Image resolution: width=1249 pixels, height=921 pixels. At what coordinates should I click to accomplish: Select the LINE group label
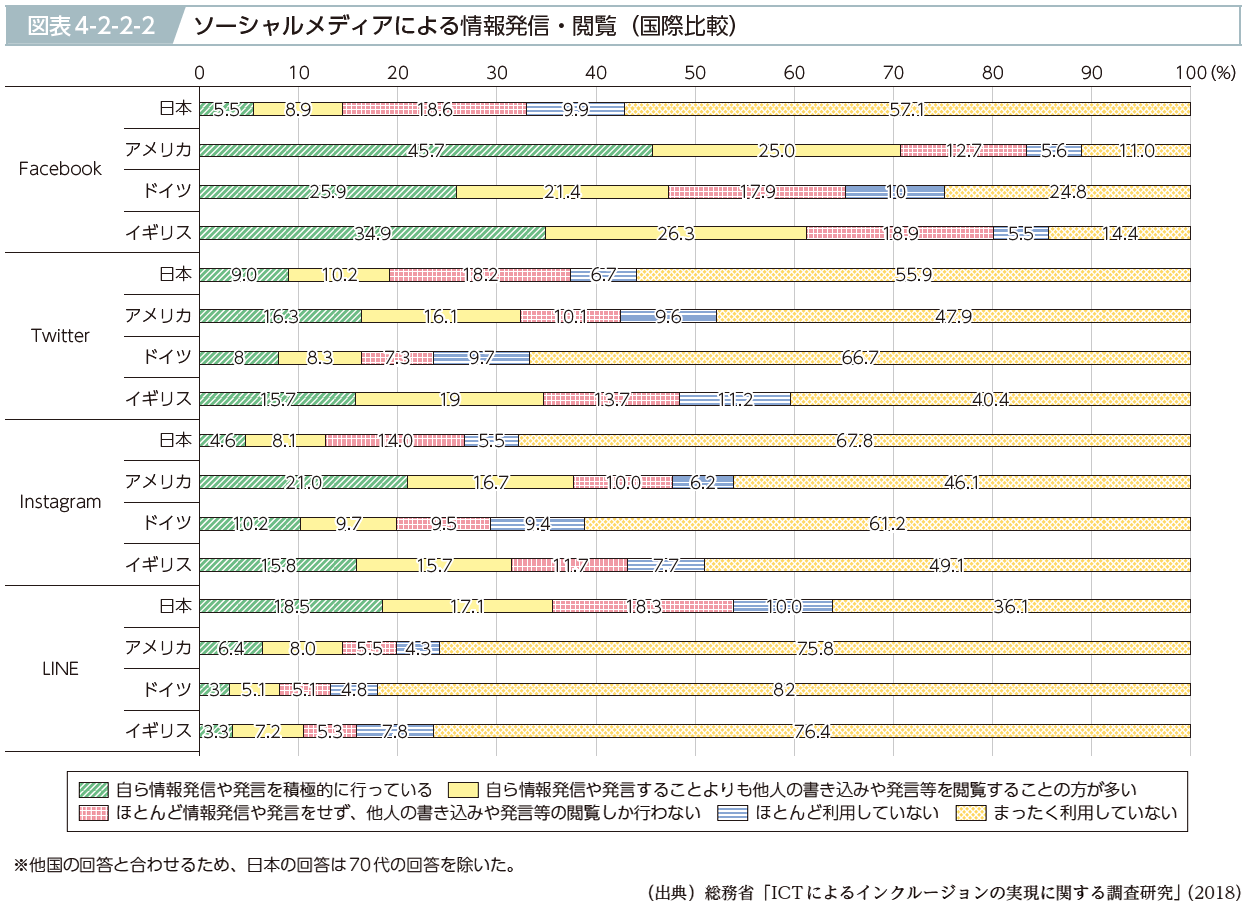point(60,669)
